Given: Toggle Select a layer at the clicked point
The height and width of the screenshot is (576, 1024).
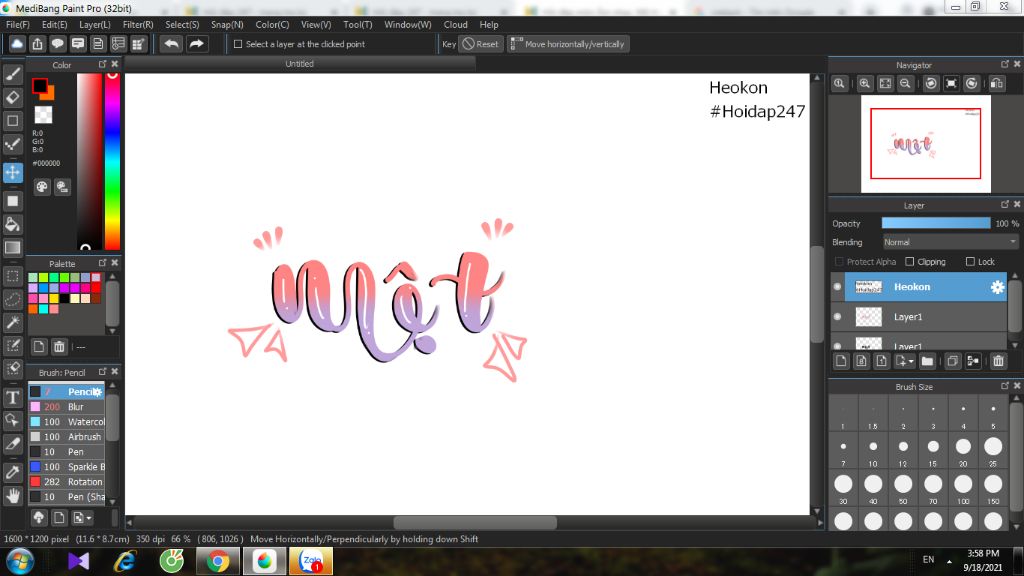Looking at the screenshot, I should [238, 44].
